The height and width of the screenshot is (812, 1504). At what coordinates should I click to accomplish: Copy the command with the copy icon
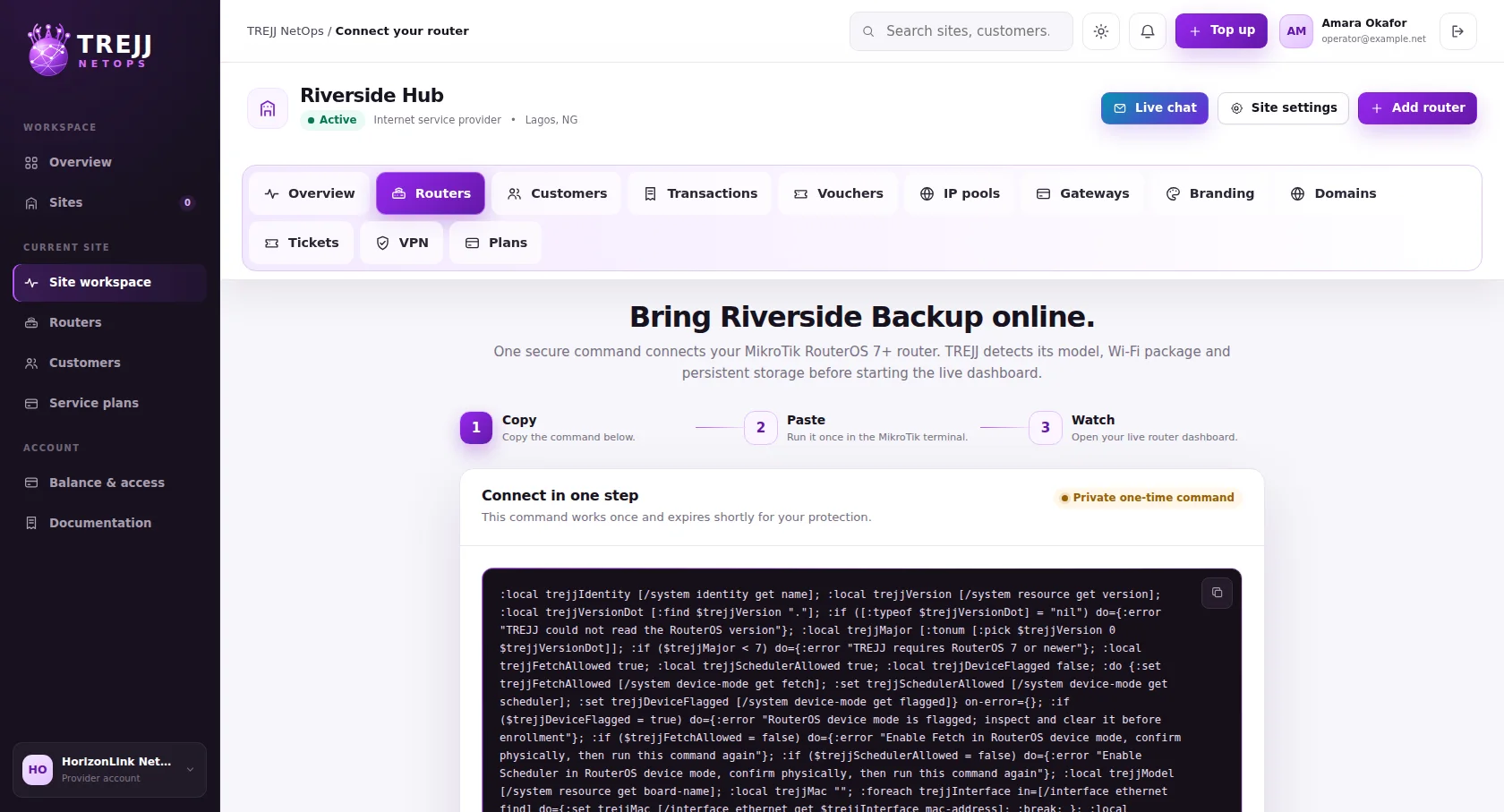coord(1217,593)
